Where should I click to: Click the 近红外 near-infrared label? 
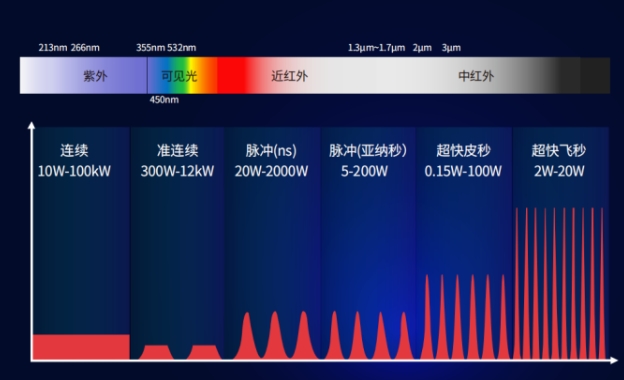coord(289,76)
